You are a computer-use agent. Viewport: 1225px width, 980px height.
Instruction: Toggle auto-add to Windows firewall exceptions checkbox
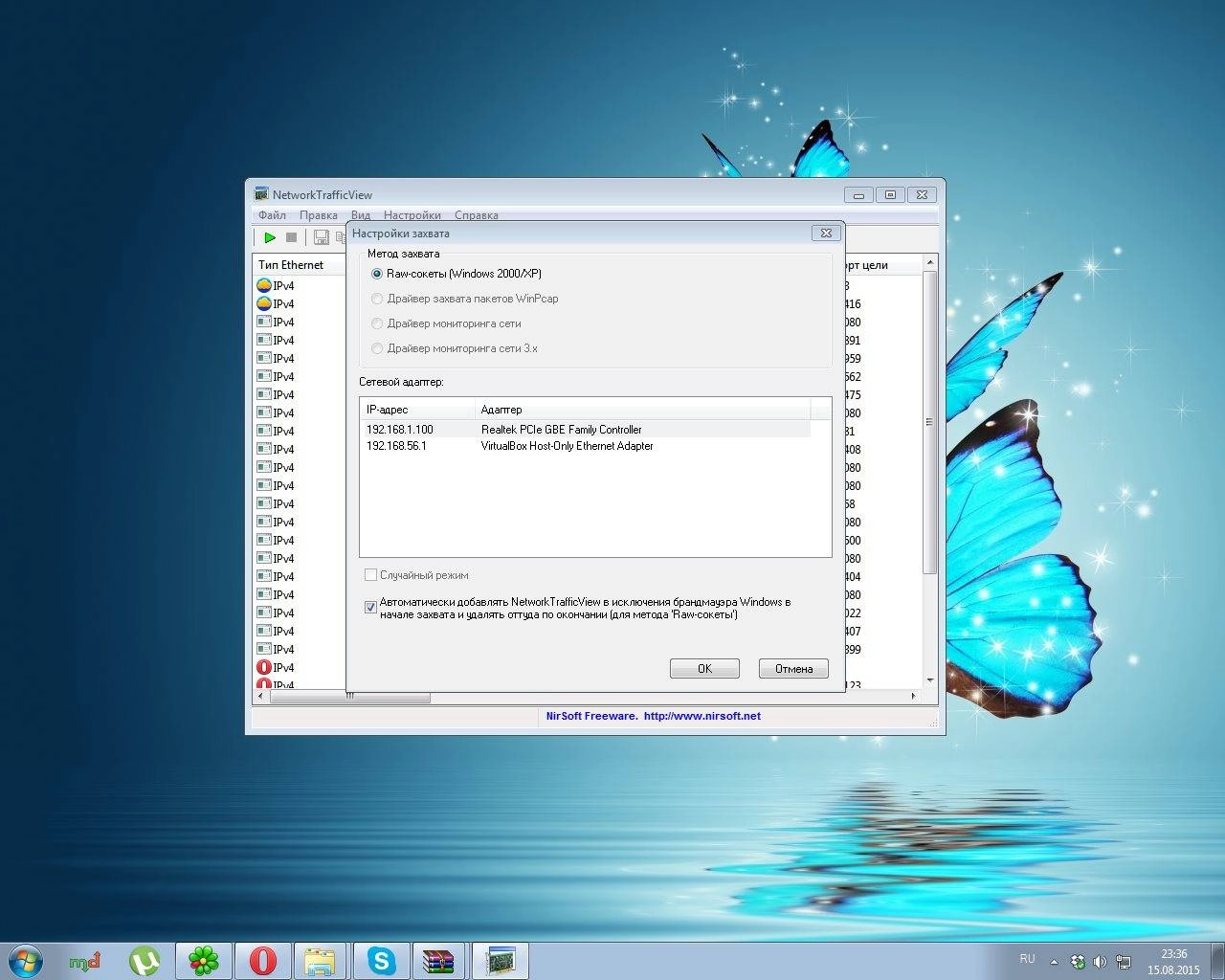pyautogui.click(x=370, y=608)
